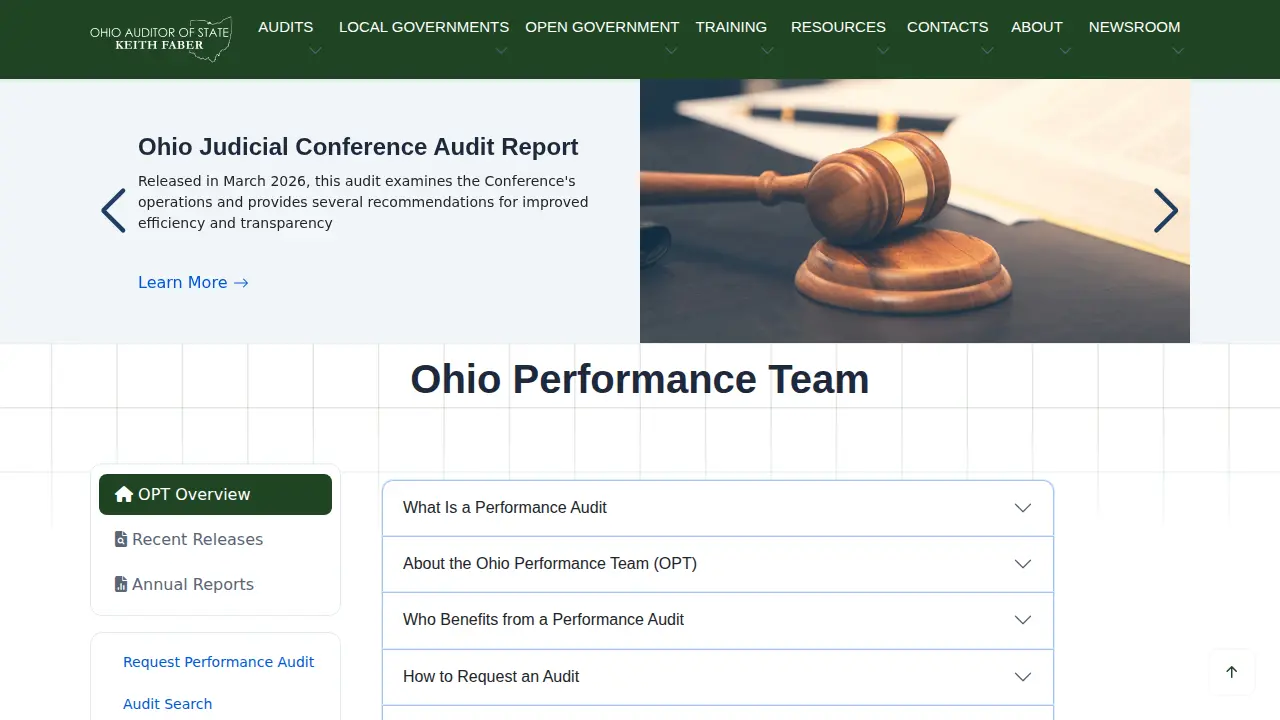Open the About menu

click(x=1037, y=27)
